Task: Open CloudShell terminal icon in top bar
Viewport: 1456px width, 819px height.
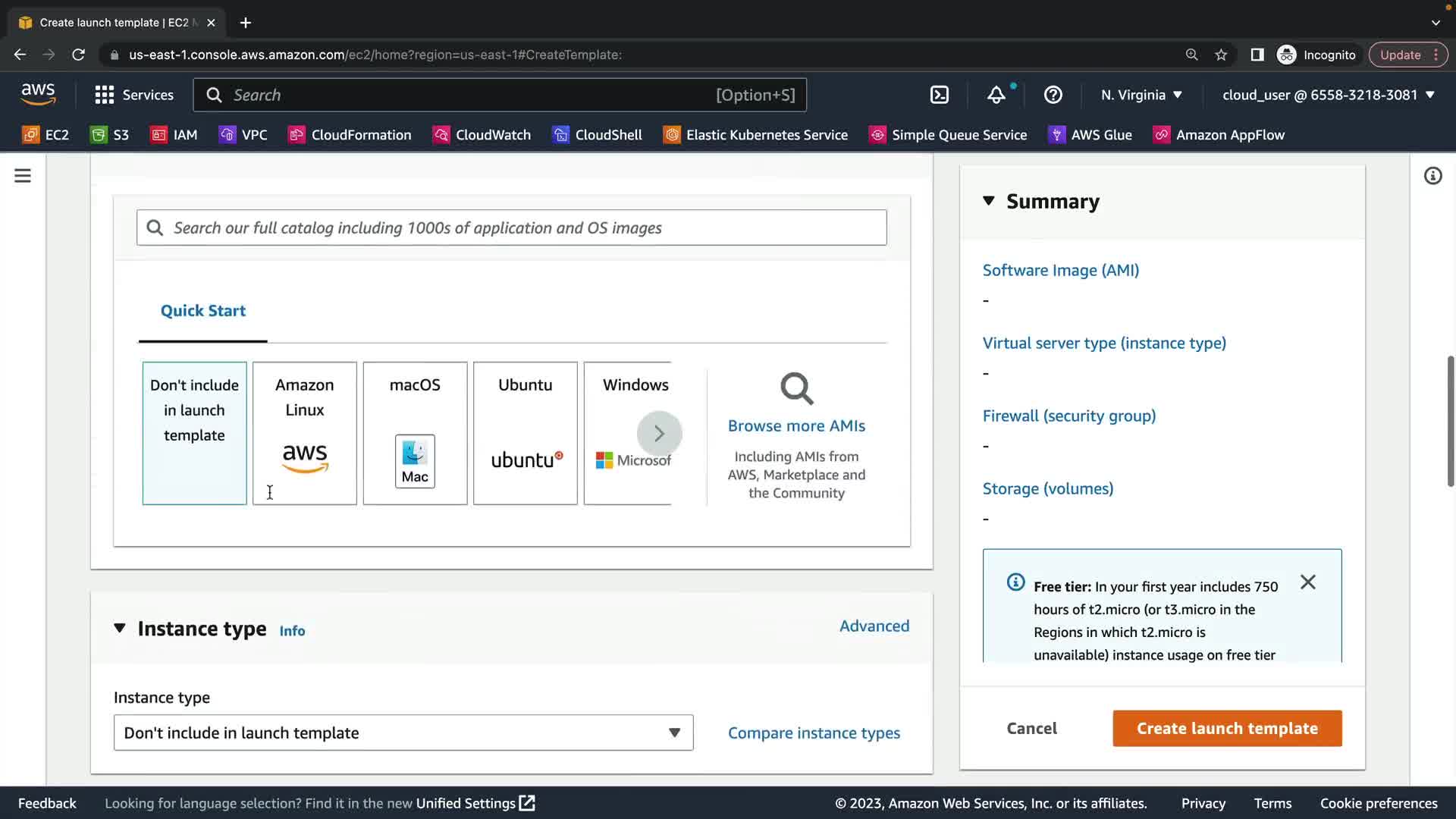Action: click(939, 95)
